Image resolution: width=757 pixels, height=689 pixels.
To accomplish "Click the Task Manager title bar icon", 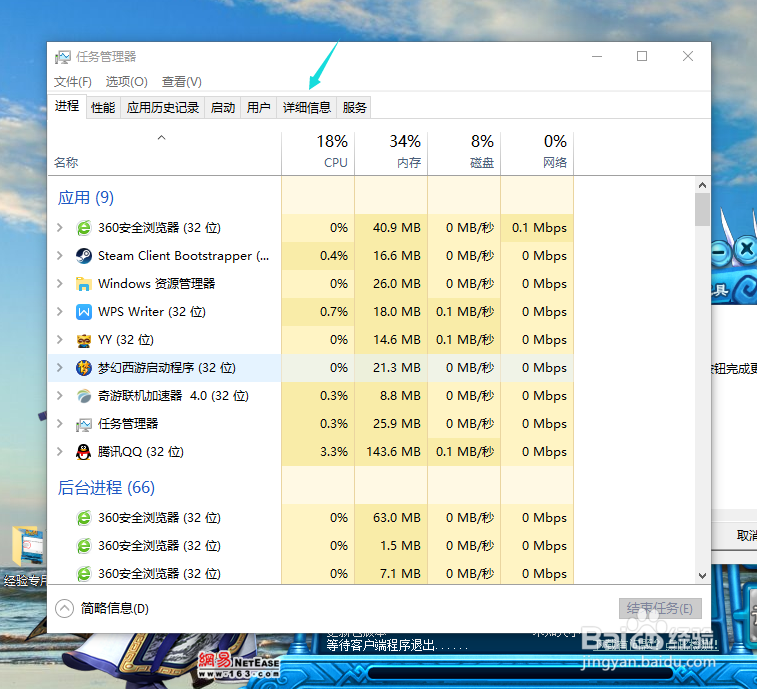I will point(63,57).
